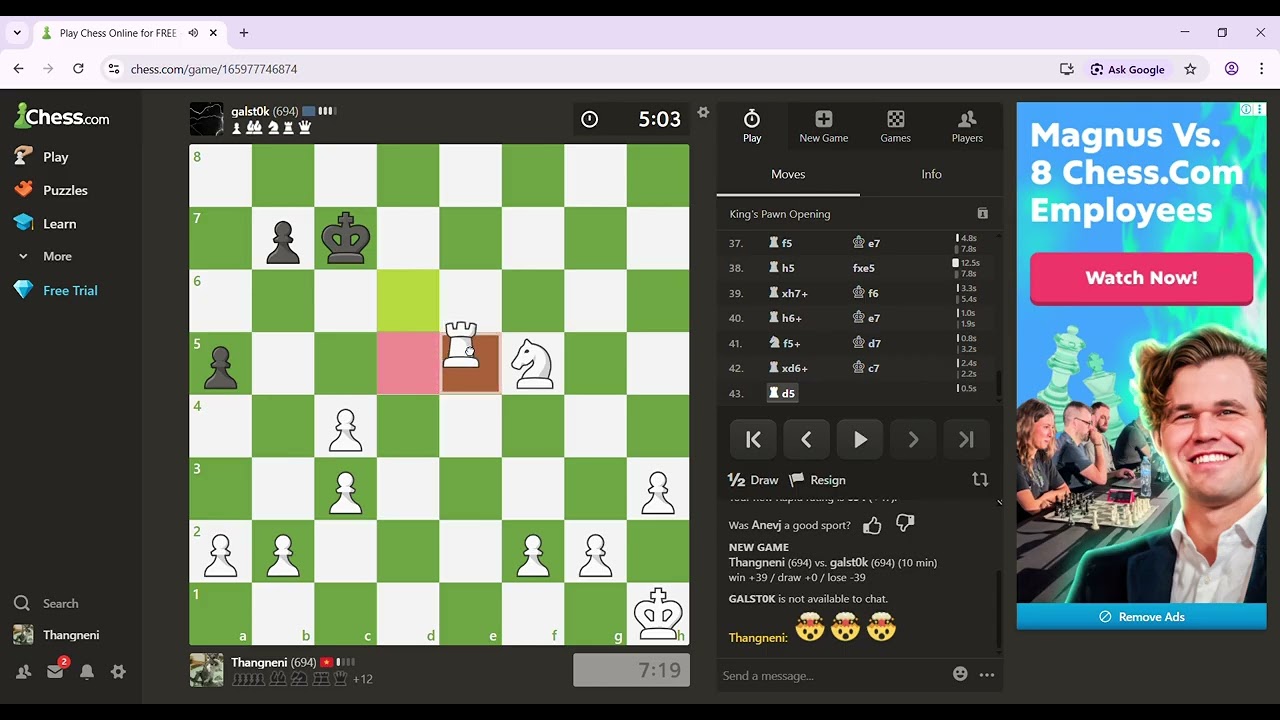Viewport: 1280px width, 720px height.
Task: Open Search in the sidebar
Action: pos(46,603)
